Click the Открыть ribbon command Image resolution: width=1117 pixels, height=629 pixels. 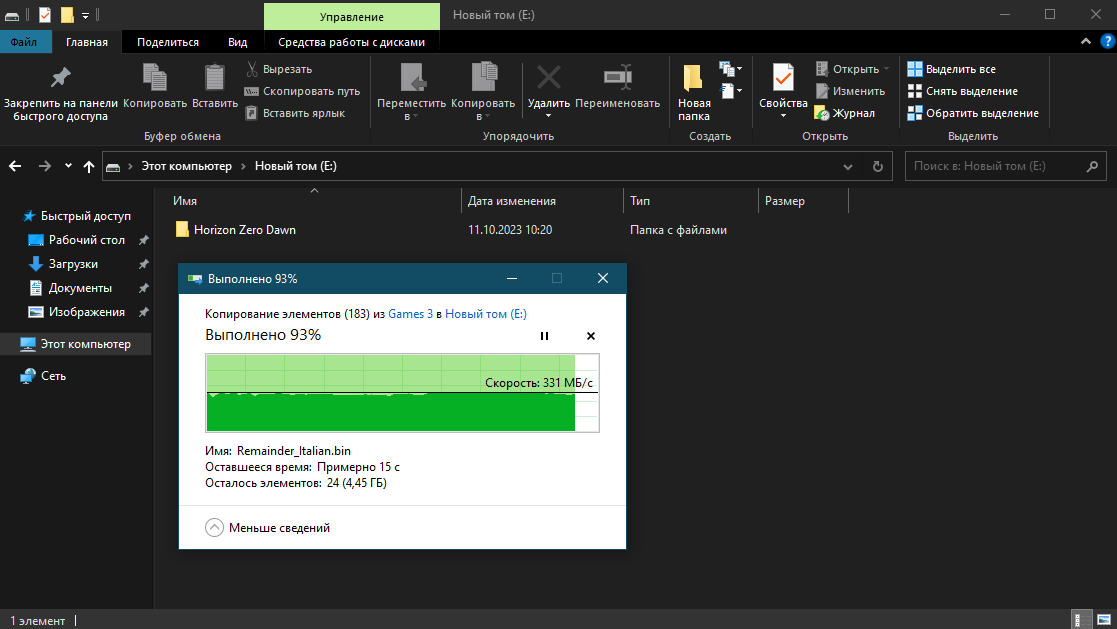pos(852,69)
